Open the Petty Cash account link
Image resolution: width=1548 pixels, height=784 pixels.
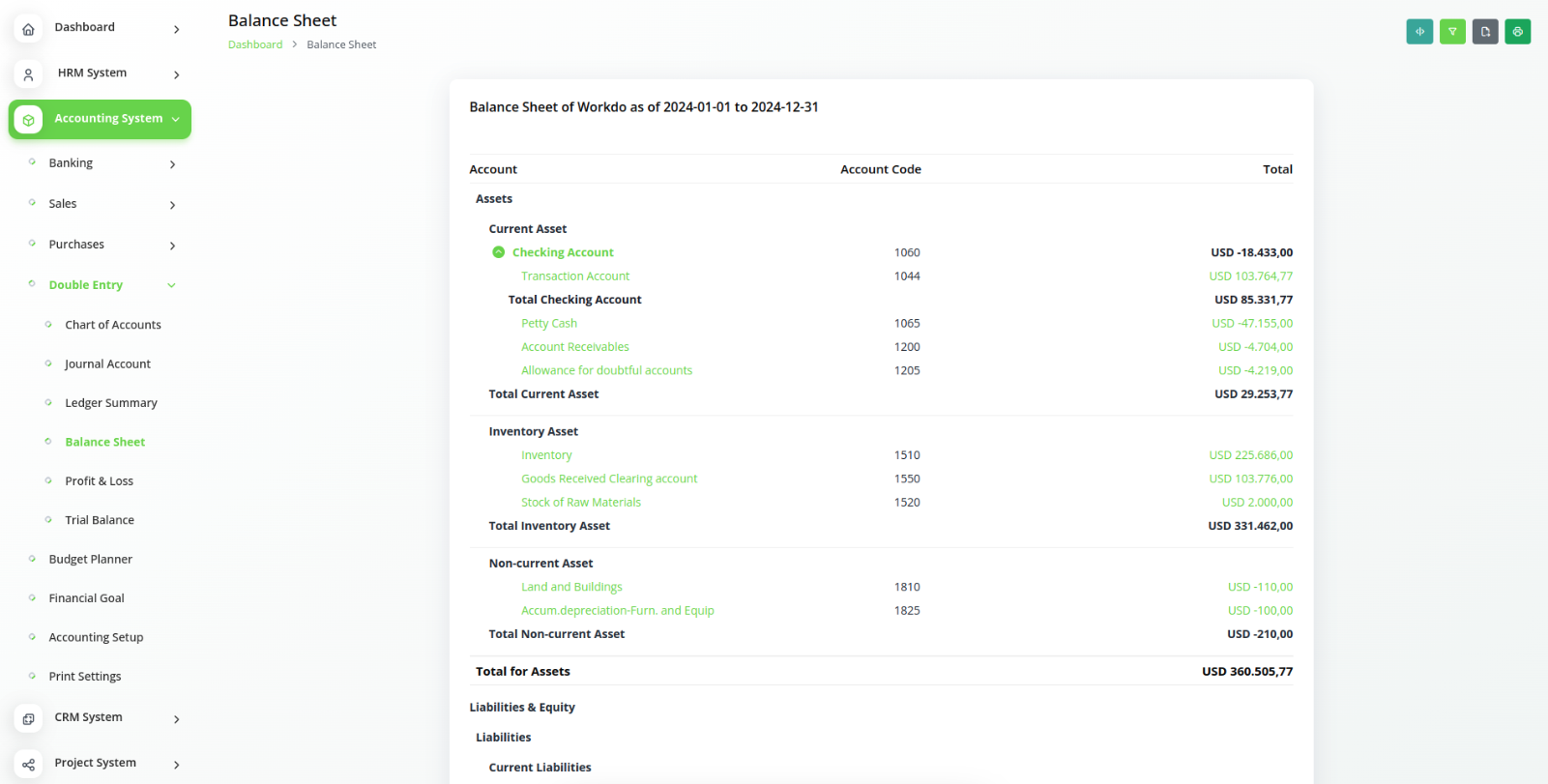coord(549,324)
